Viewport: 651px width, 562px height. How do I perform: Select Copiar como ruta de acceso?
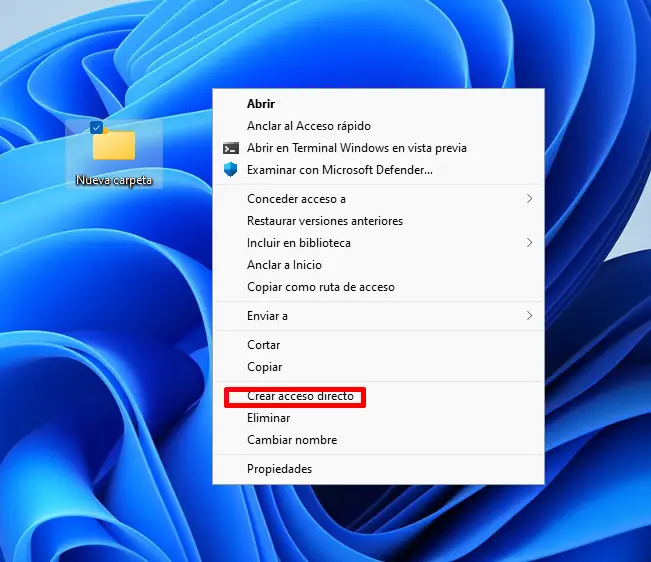(378, 287)
